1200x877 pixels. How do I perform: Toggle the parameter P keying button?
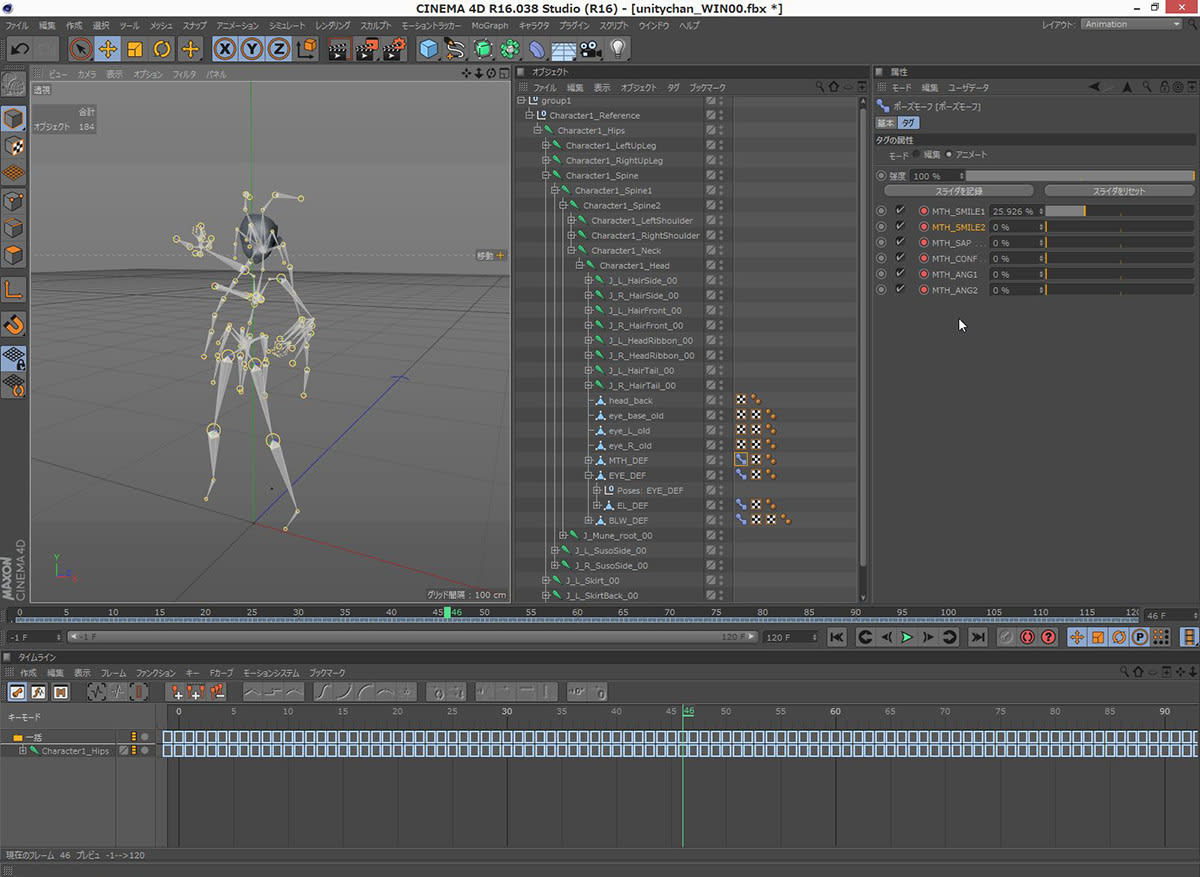[x=1139, y=637]
